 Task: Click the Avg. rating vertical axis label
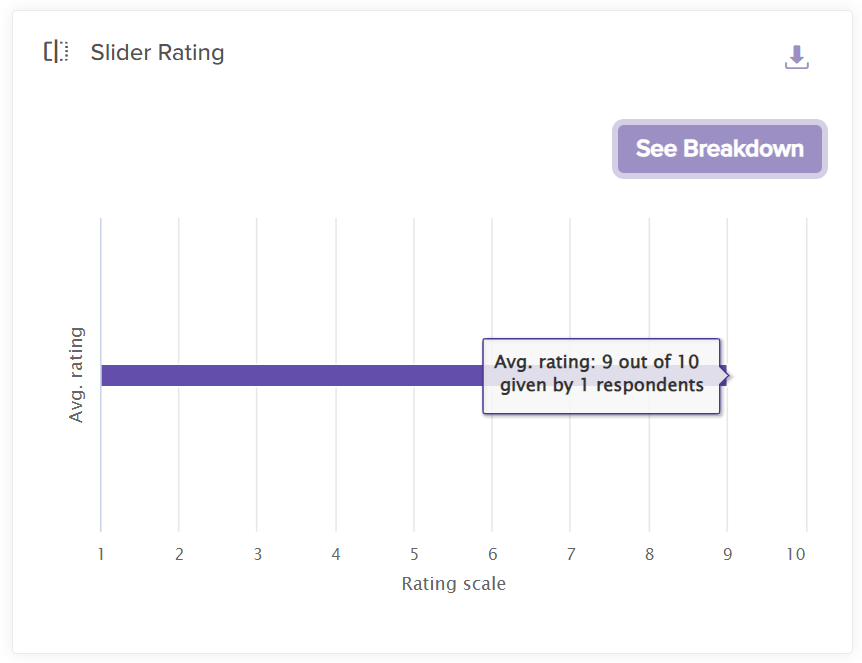(77, 375)
